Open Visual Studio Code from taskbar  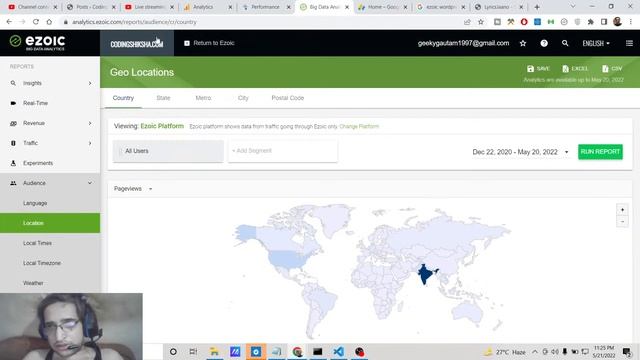[x=338, y=351]
